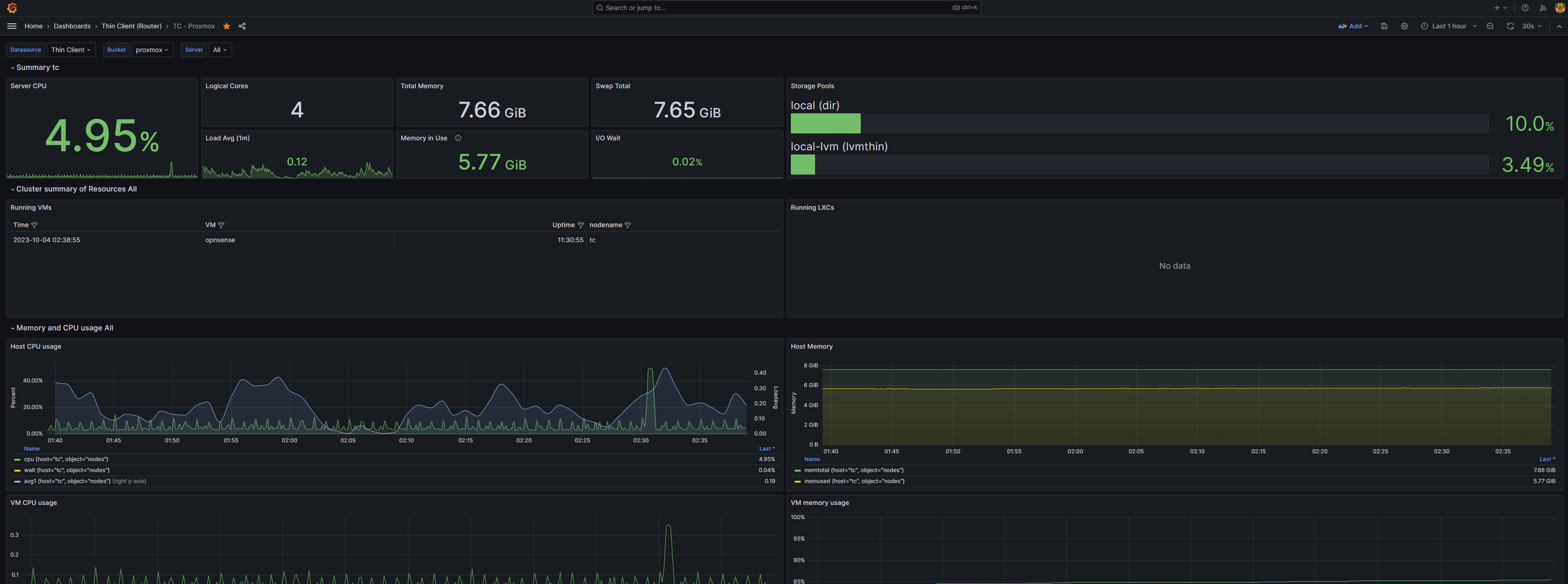Open dashboard settings gear
The image size is (1568, 584).
[1404, 26]
